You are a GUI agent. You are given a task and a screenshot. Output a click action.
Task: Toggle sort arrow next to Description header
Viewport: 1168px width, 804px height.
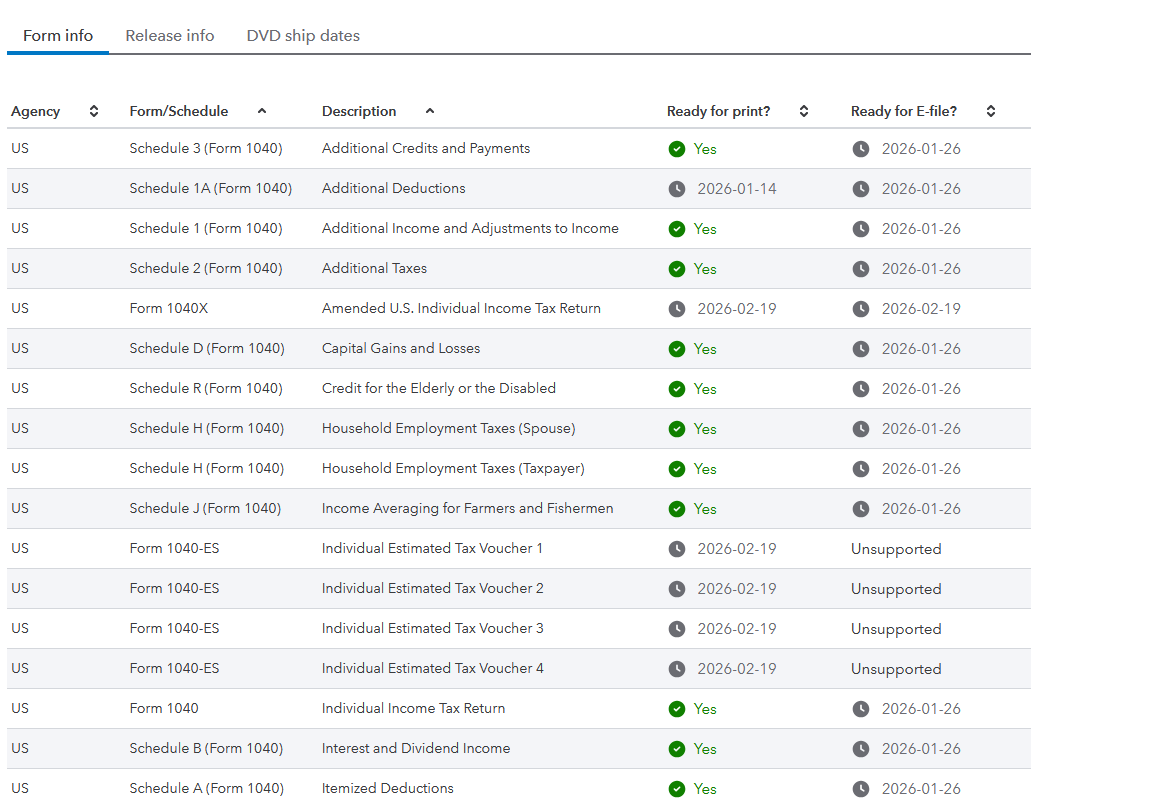pyautogui.click(x=430, y=111)
